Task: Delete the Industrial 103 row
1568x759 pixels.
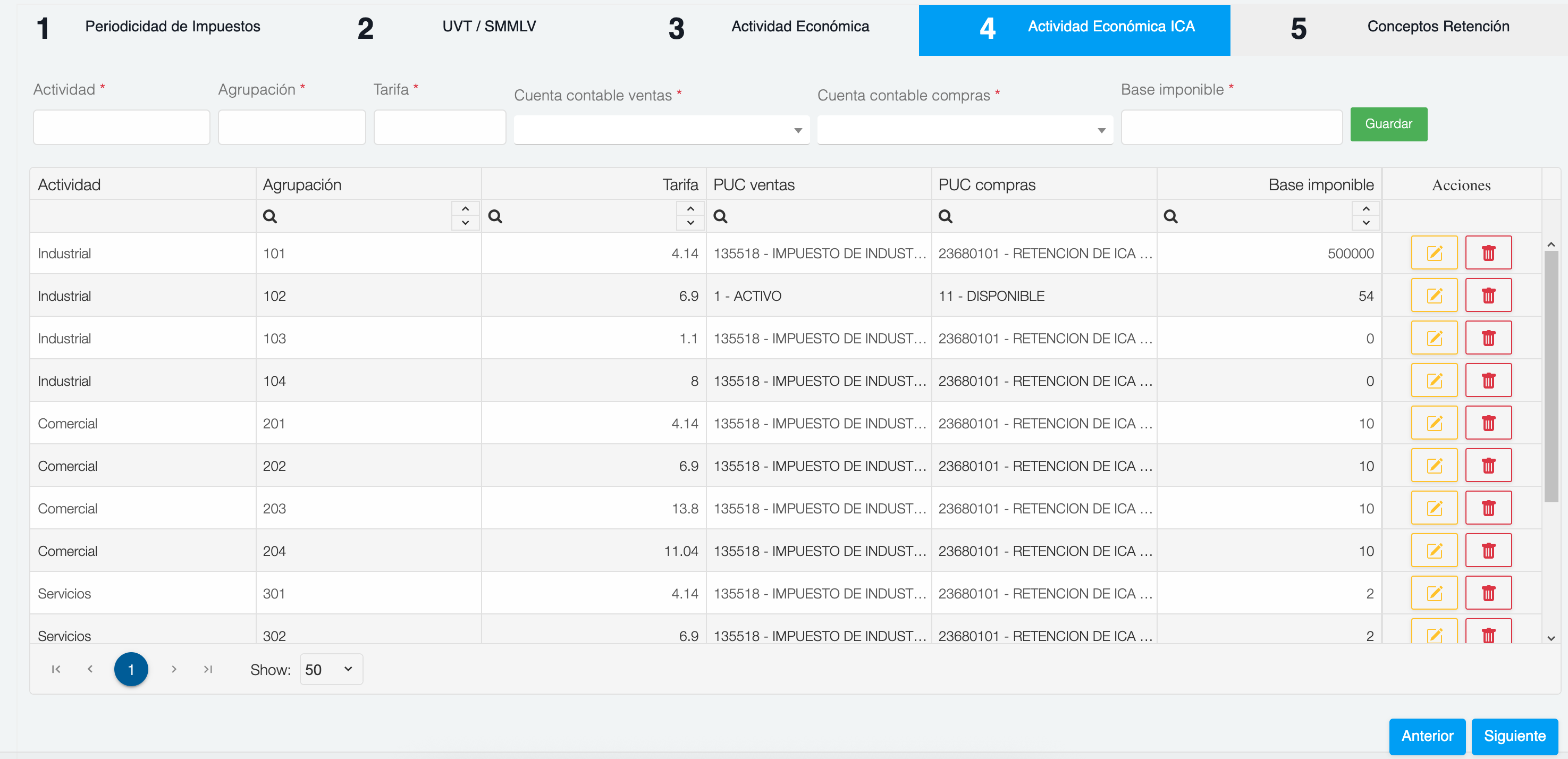Action: coord(1488,338)
